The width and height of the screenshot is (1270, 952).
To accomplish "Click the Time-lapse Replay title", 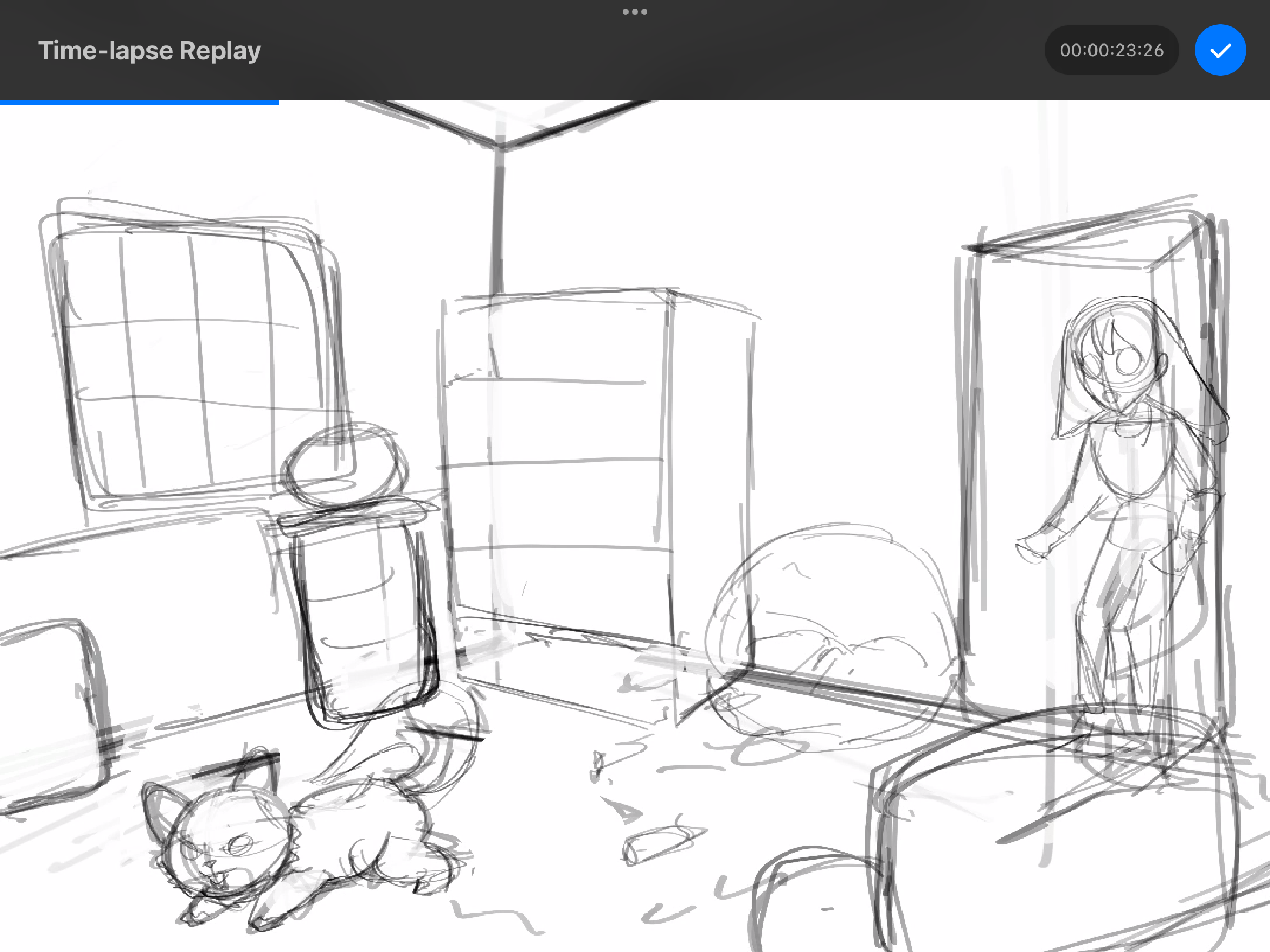I will [x=149, y=51].
